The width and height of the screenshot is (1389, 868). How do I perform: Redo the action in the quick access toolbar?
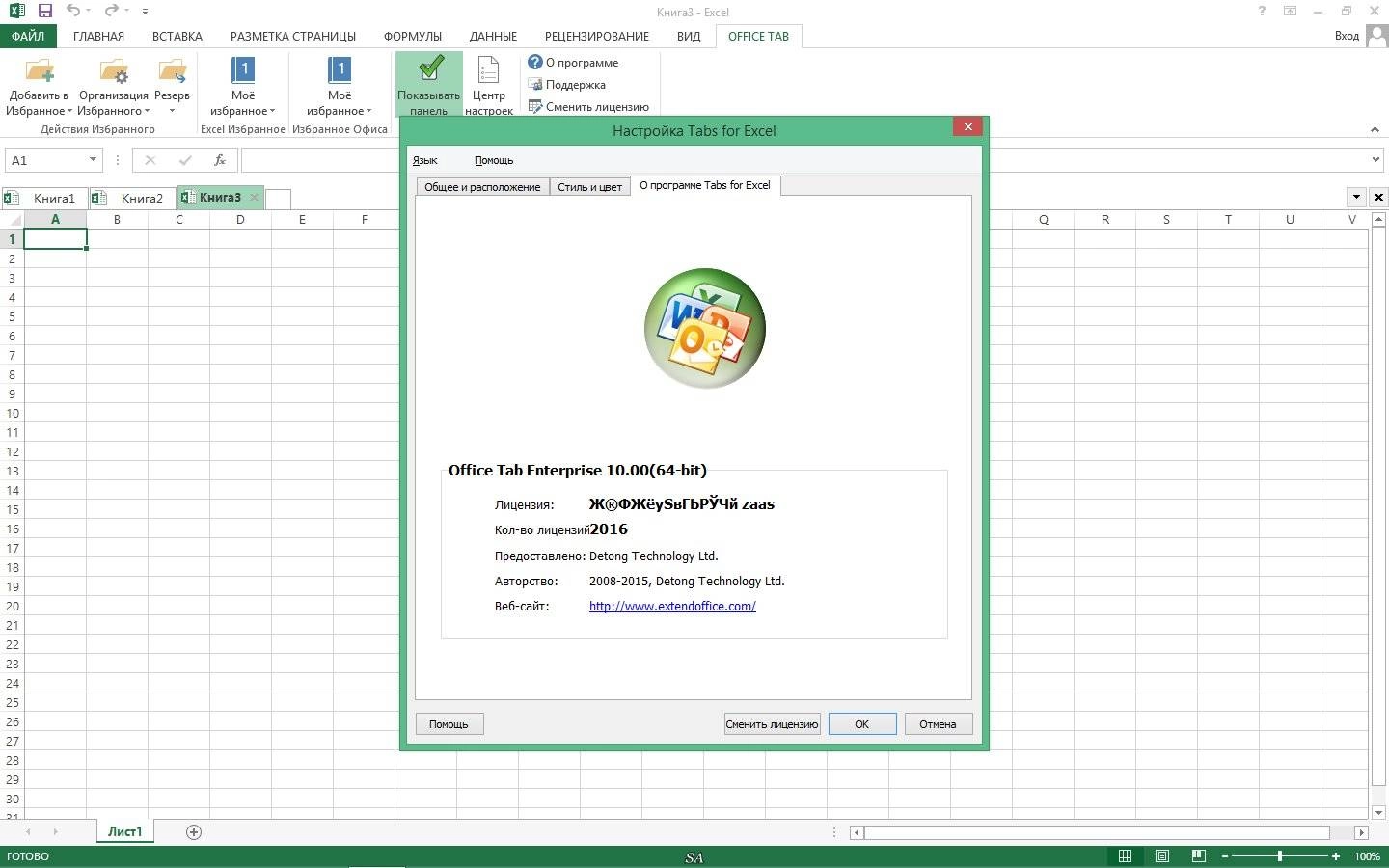(x=112, y=11)
